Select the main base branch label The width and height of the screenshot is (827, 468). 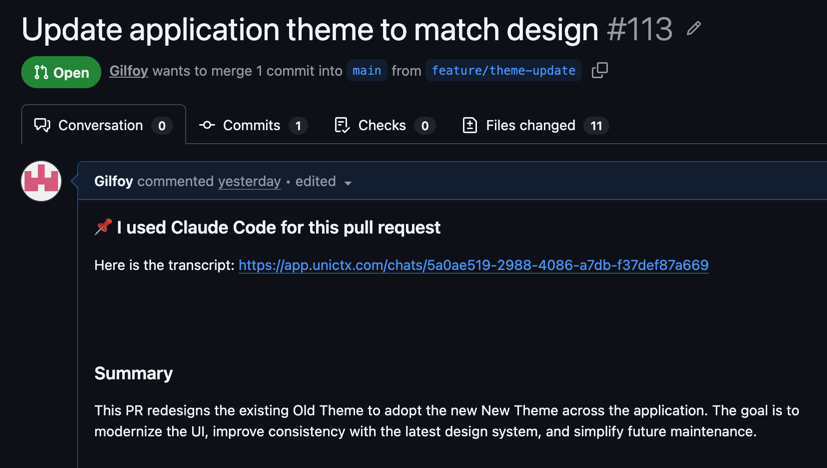367,70
